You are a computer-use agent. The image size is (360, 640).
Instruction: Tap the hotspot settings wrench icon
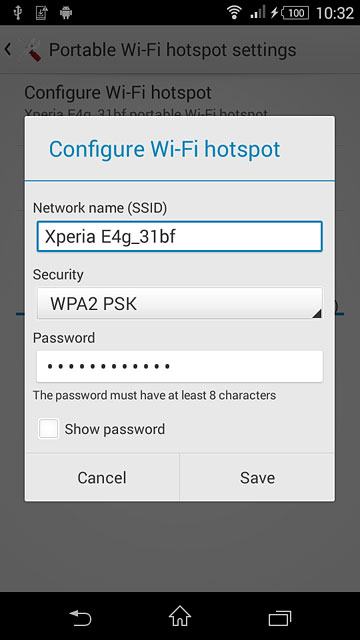tap(33, 51)
